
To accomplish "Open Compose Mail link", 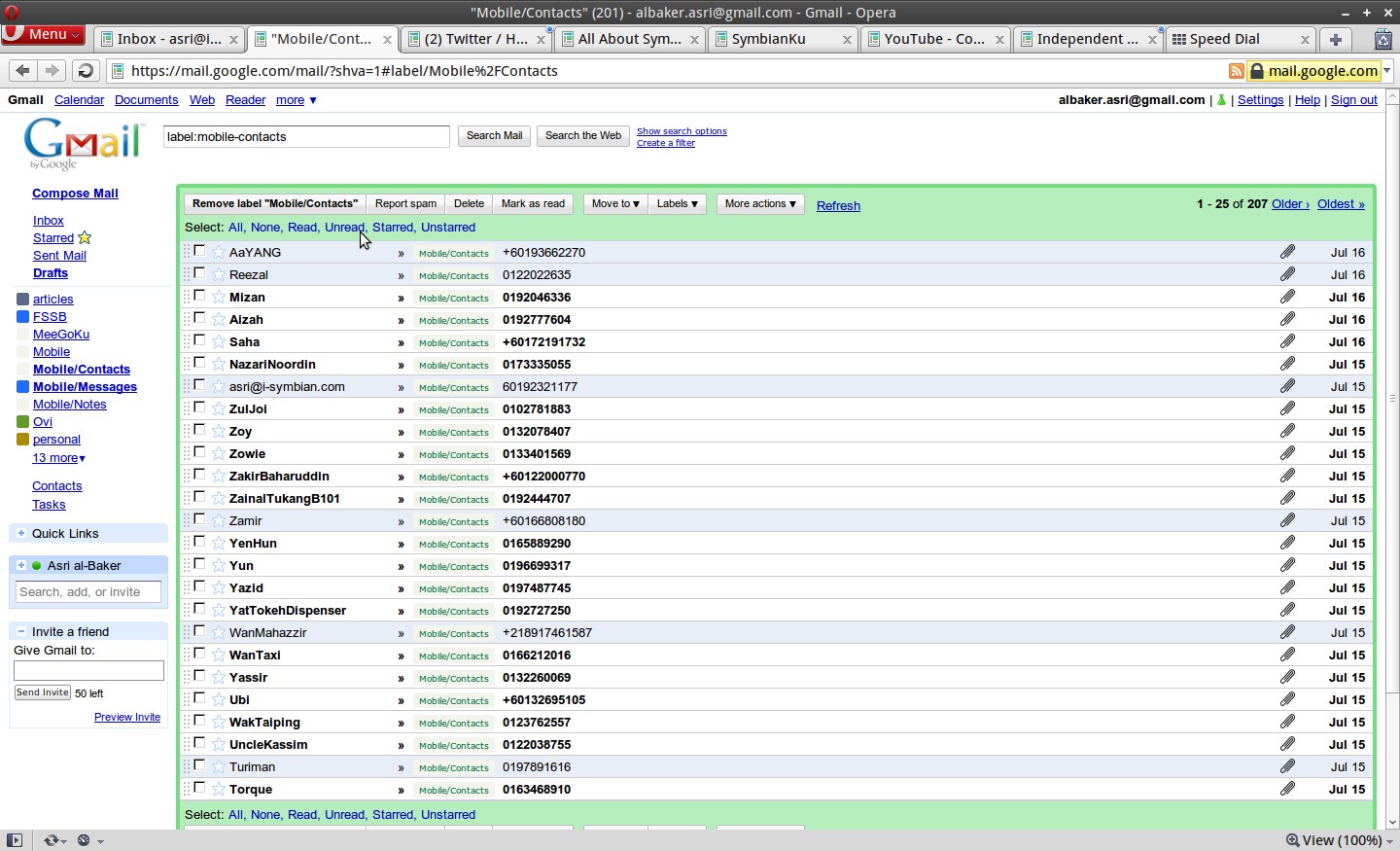I will (x=75, y=194).
